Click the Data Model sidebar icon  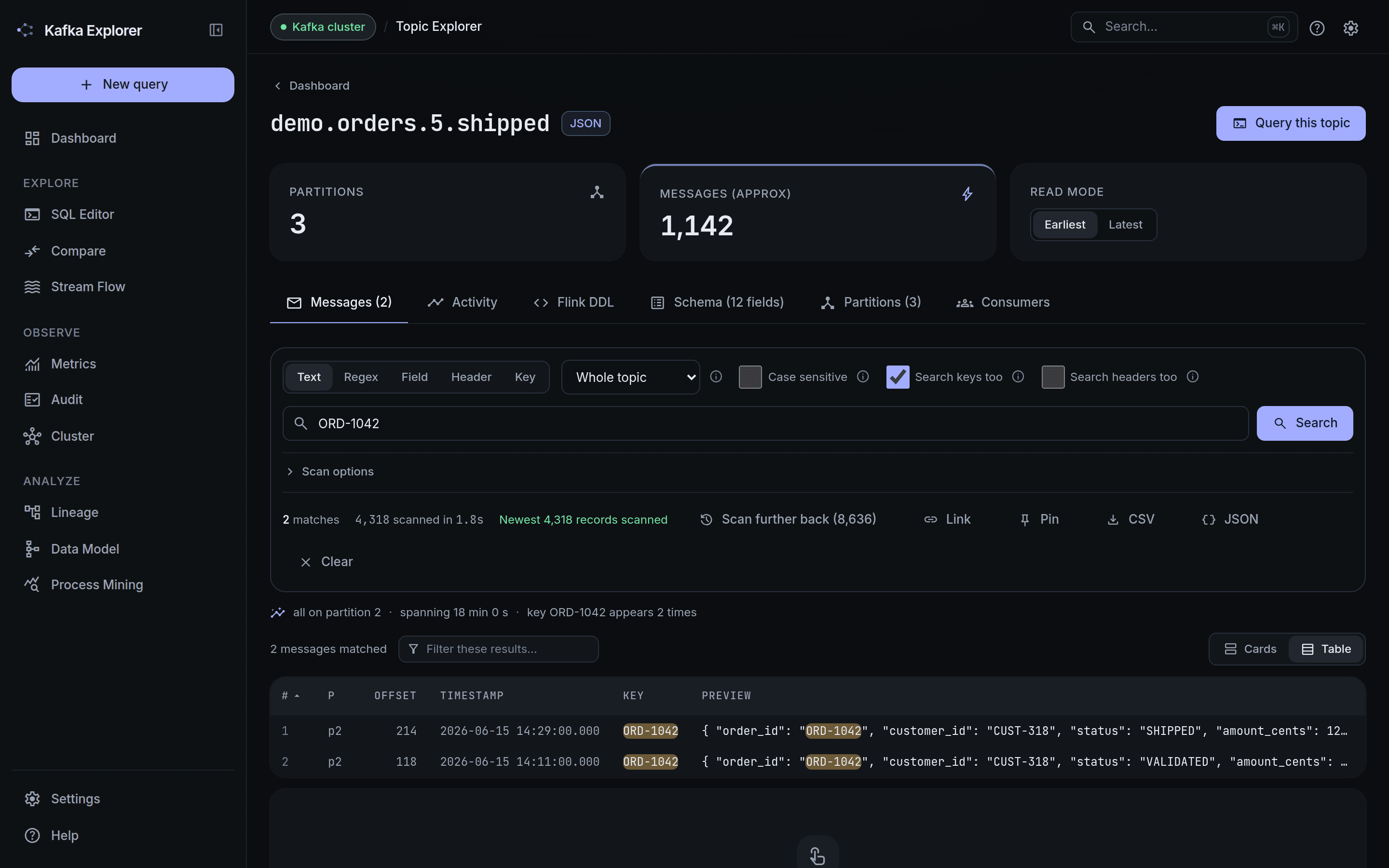coord(32,549)
